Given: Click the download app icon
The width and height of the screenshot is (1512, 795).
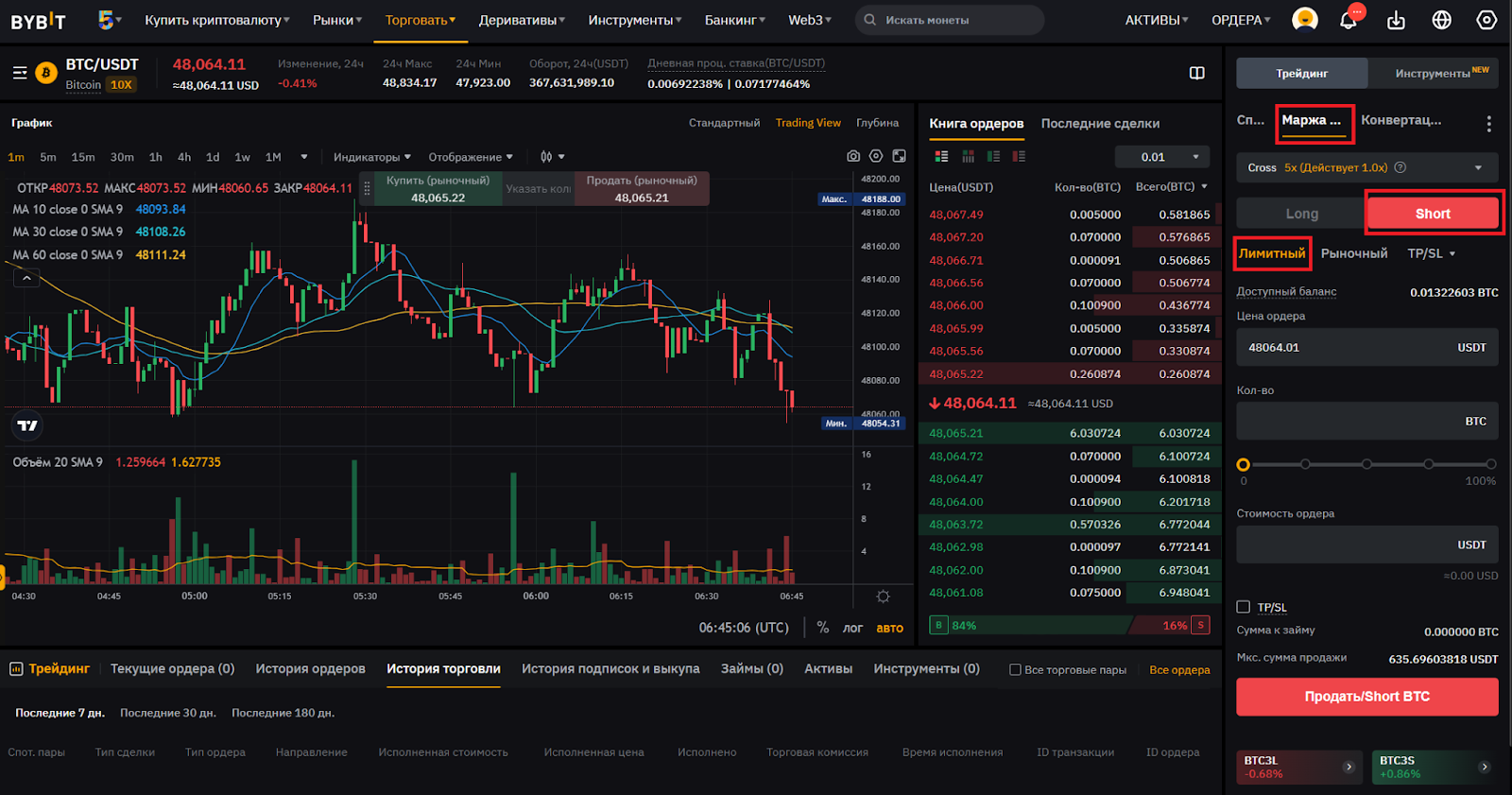Looking at the screenshot, I should tap(1396, 20).
